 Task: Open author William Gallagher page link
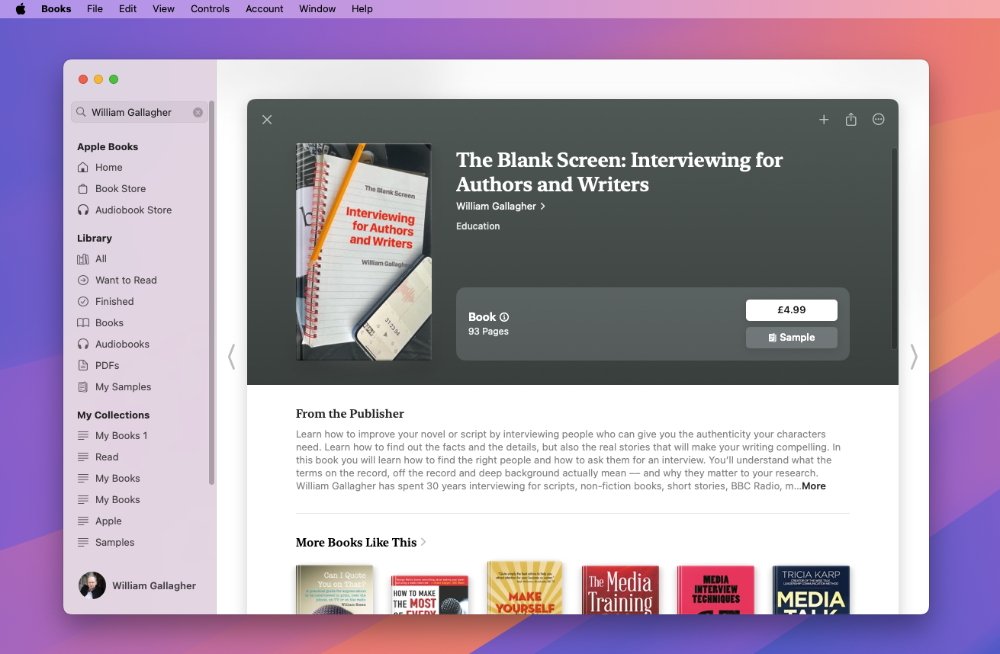[x=501, y=206]
